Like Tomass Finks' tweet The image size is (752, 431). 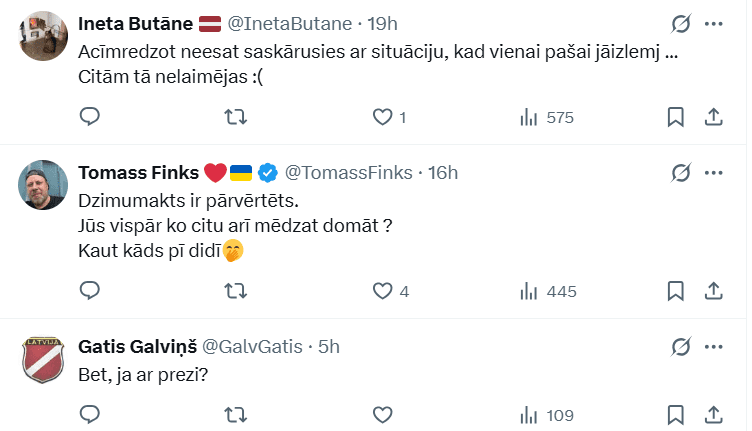click(x=381, y=292)
